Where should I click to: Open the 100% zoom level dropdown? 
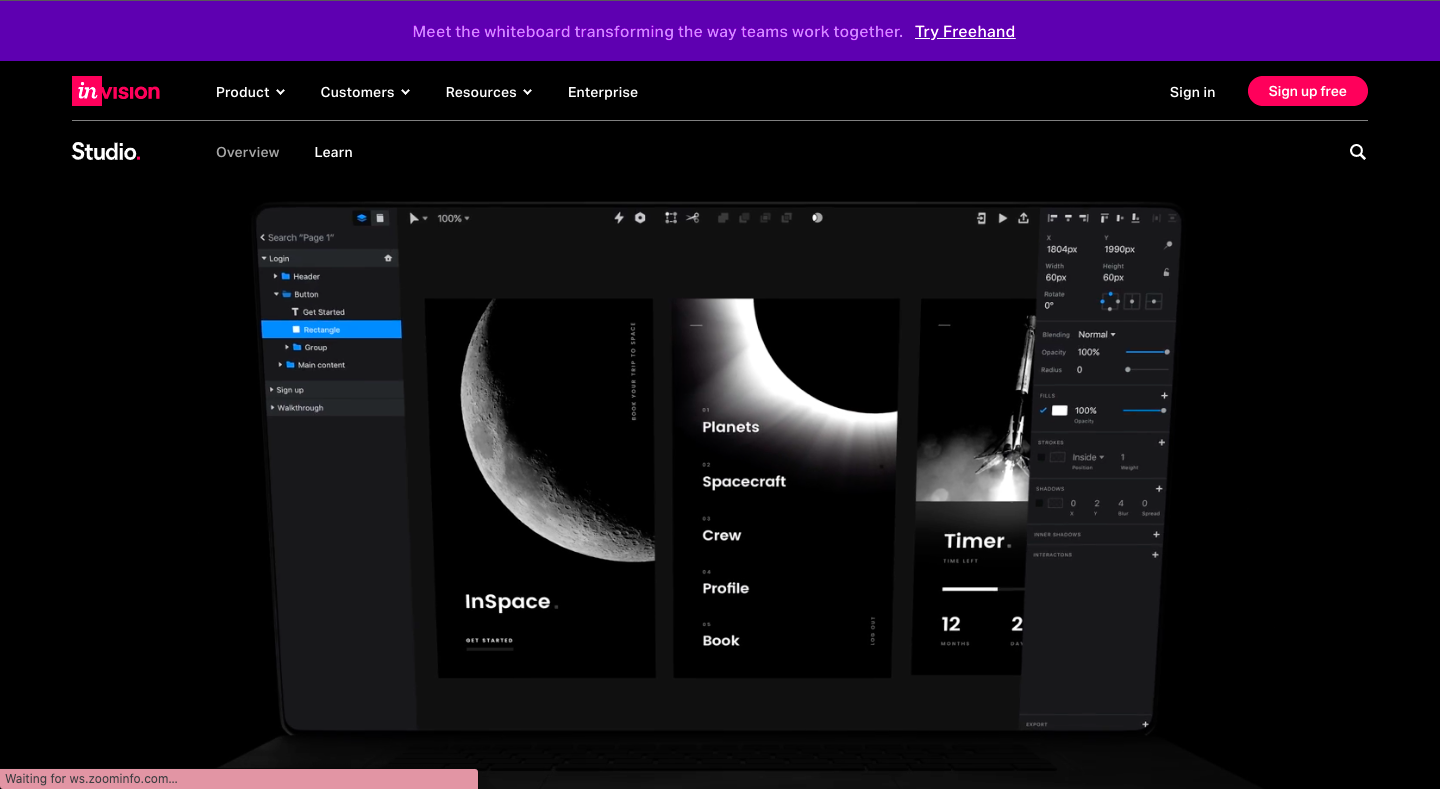(453, 218)
